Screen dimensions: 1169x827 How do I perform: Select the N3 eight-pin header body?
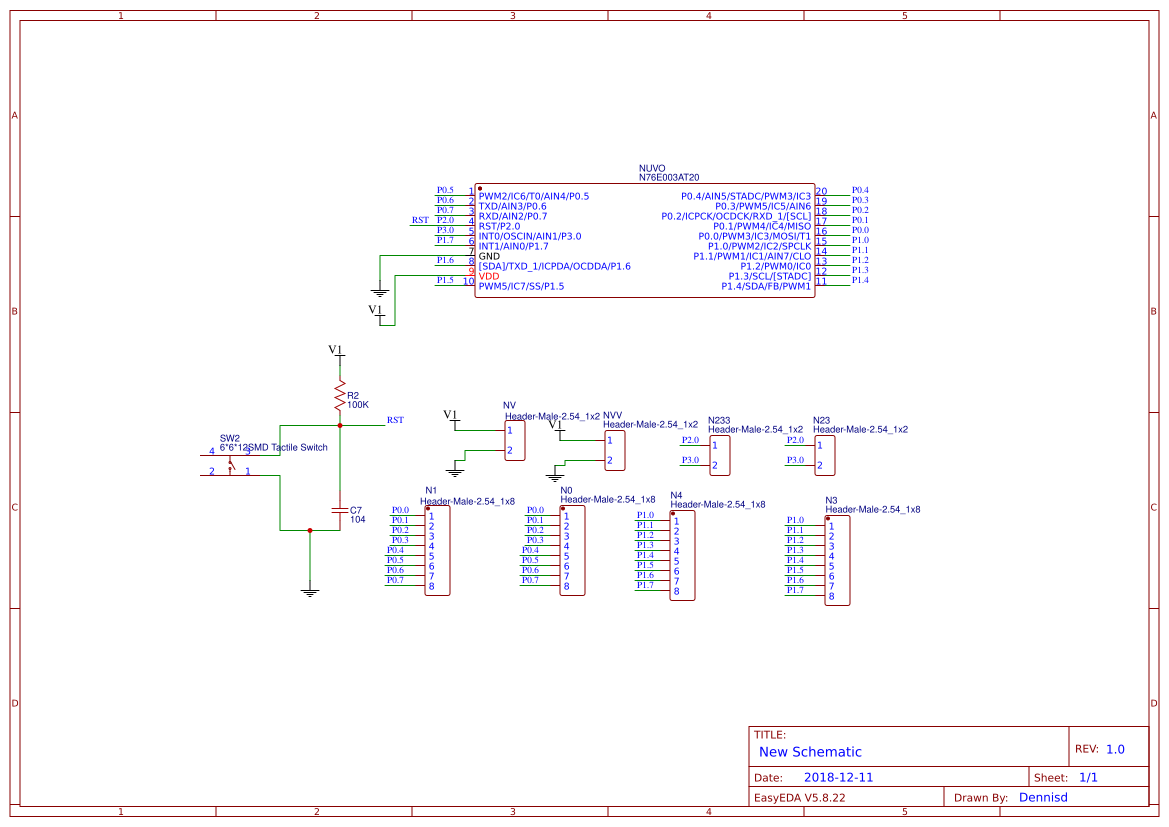click(837, 561)
